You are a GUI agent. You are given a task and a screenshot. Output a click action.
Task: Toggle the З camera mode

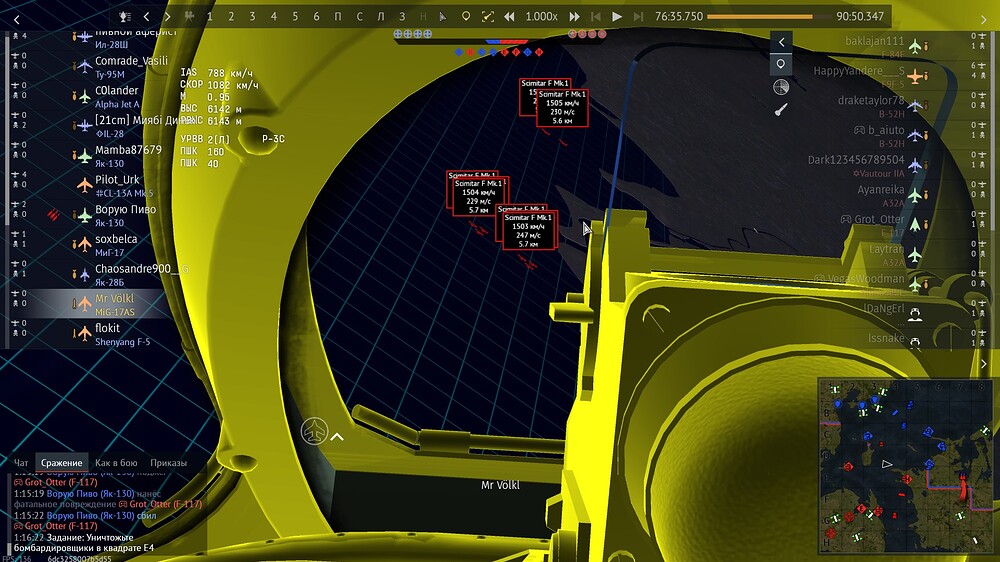point(402,17)
